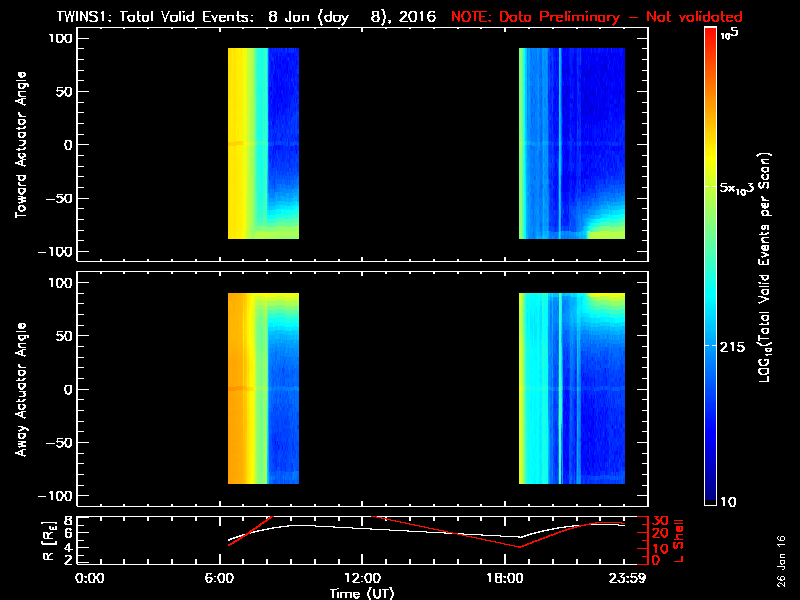
Task: Click the 50 tick label on the Away Actuator axis
Action: tap(65, 336)
